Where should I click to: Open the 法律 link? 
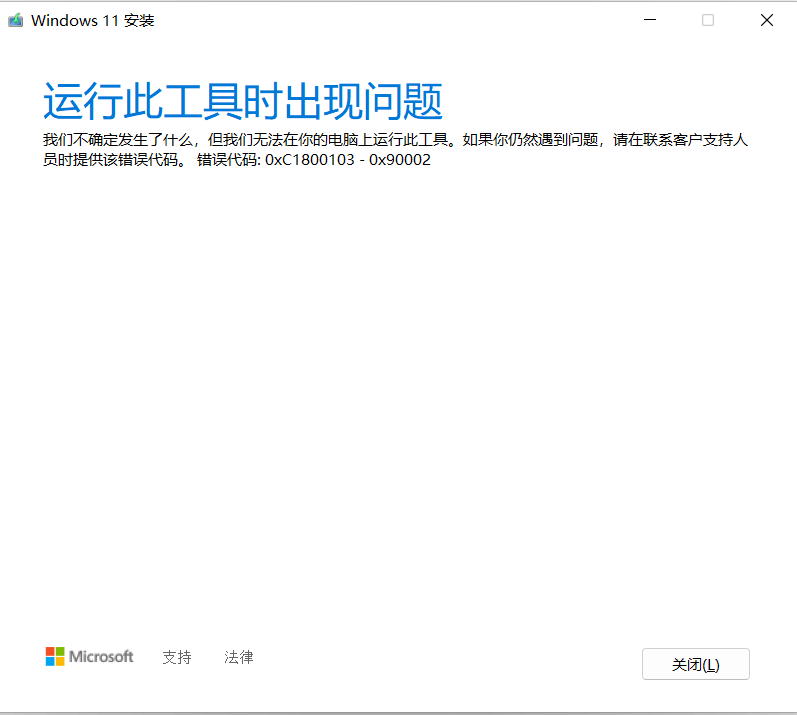238,657
